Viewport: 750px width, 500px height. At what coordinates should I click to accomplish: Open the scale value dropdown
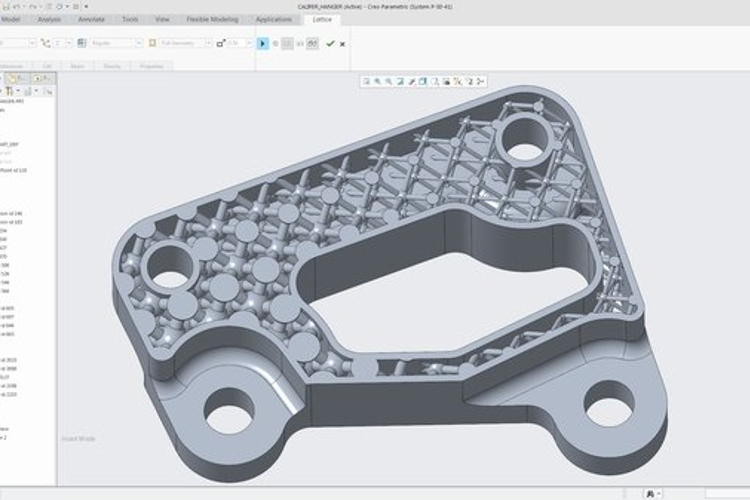pos(246,43)
